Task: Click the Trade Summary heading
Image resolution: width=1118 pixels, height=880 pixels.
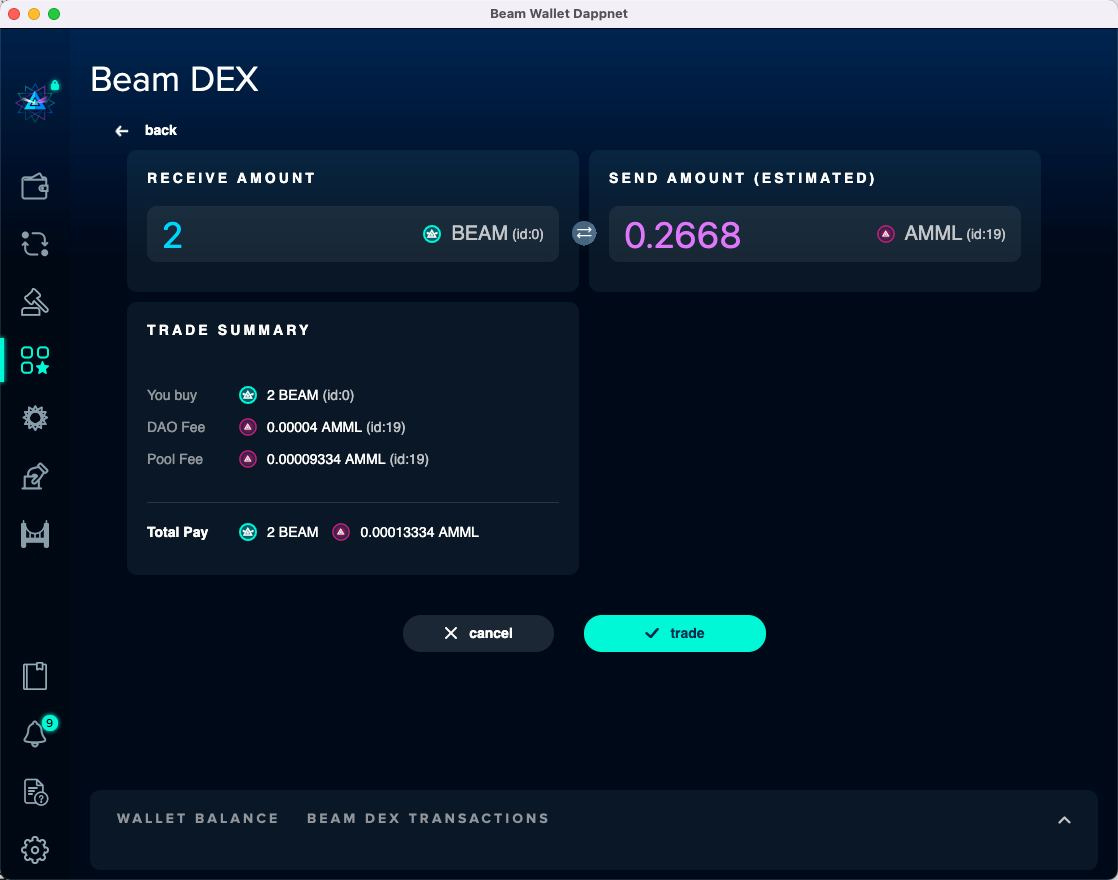Action: [x=228, y=330]
